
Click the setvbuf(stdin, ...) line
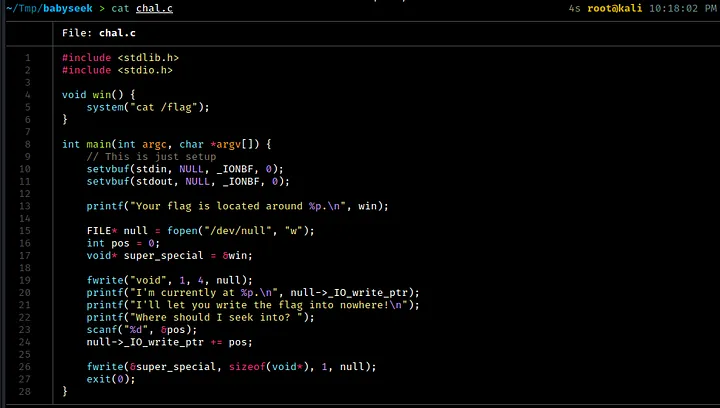185,169
